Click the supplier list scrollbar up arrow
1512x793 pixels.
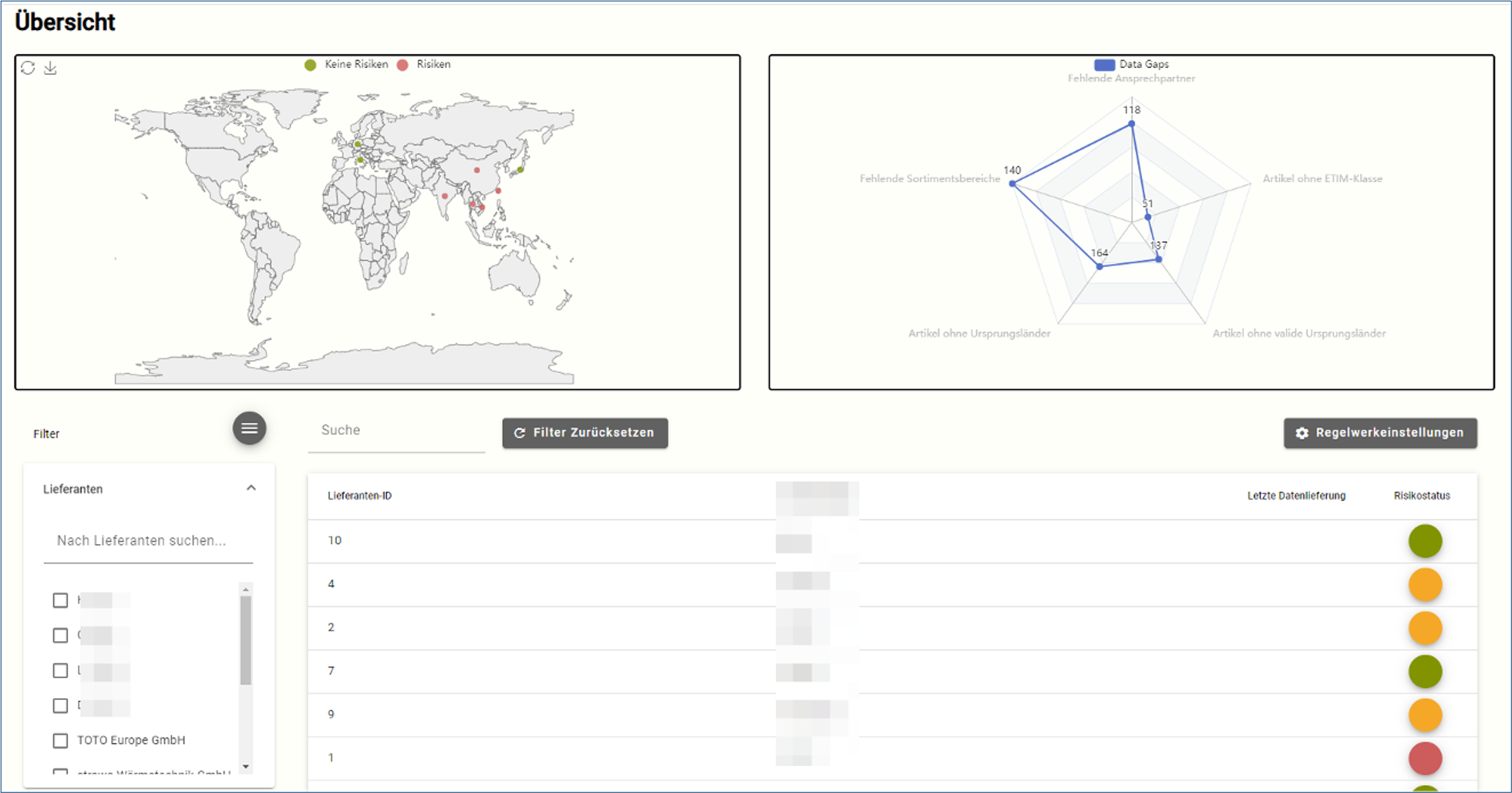click(x=246, y=590)
